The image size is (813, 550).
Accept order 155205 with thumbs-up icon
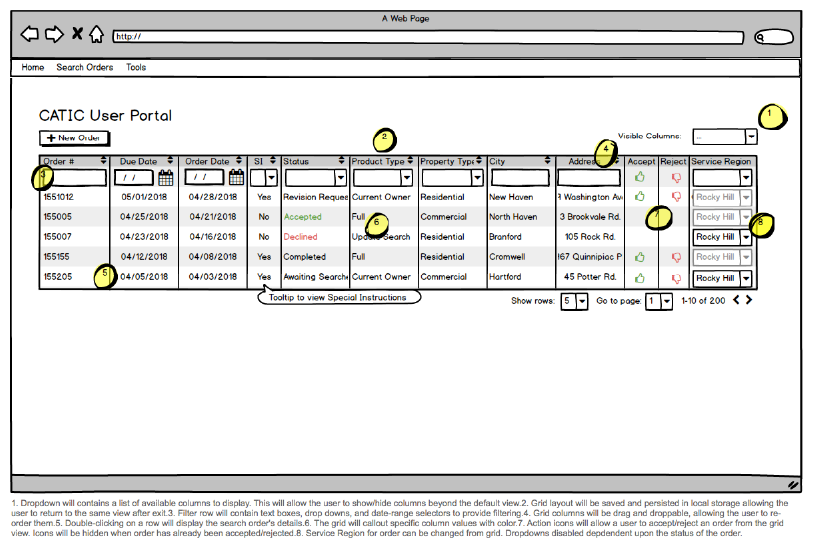tap(640, 278)
